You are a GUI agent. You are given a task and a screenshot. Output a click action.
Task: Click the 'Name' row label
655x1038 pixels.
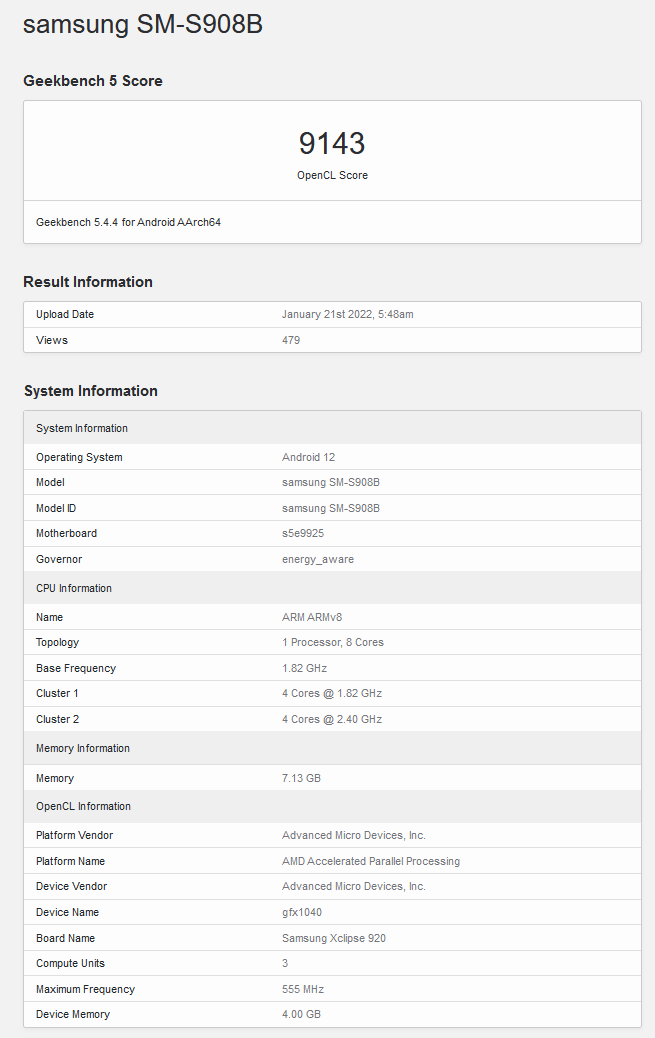pyautogui.click(x=50, y=618)
